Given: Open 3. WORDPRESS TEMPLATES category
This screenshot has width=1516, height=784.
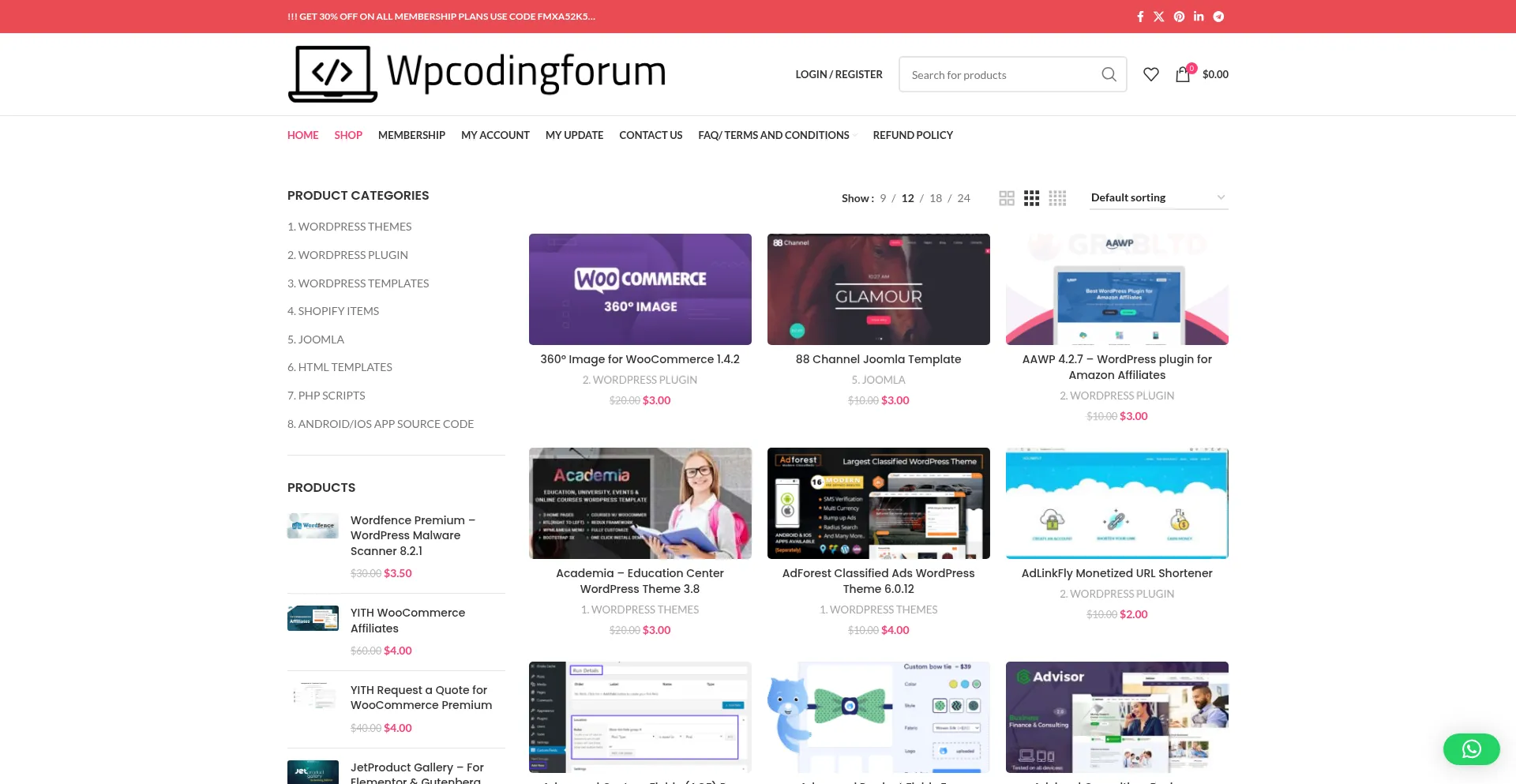Looking at the screenshot, I should (x=358, y=283).
